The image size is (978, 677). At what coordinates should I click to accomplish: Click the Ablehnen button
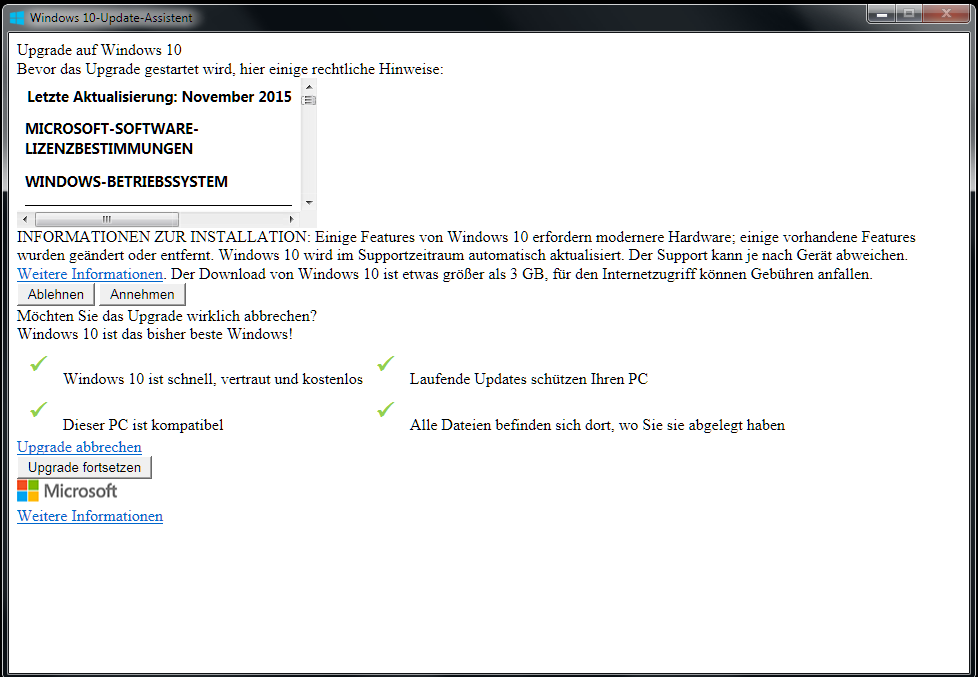click(x=56, y=295)
